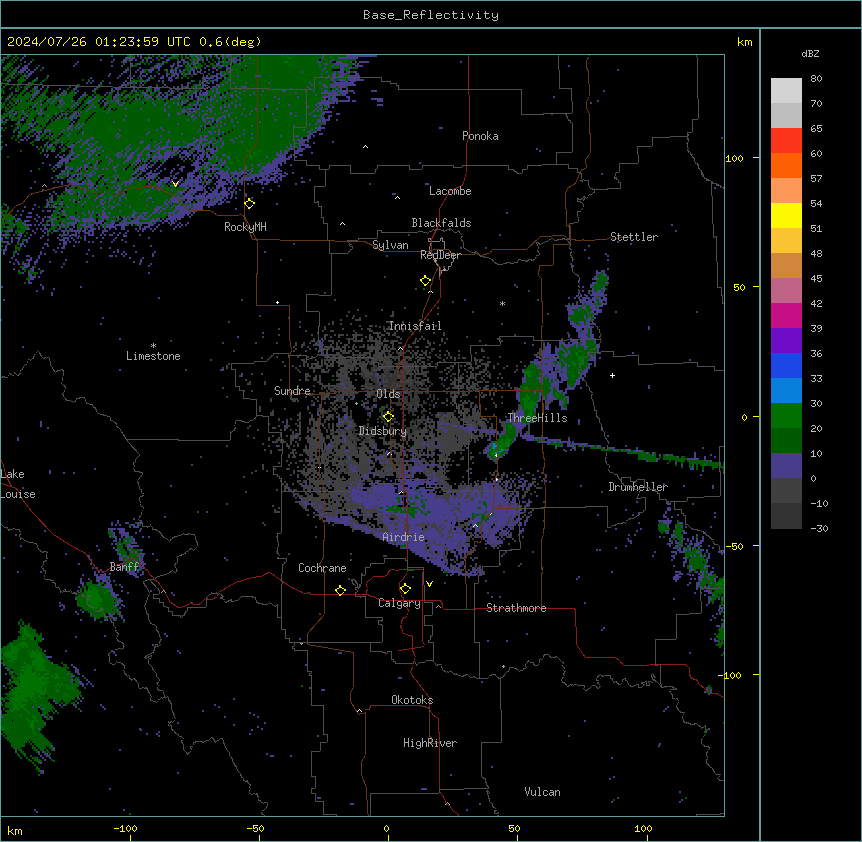Click the yellow diamond marker south of RedDeer
Viewport: 862px width, 842px height.
(x=426, y=281)
